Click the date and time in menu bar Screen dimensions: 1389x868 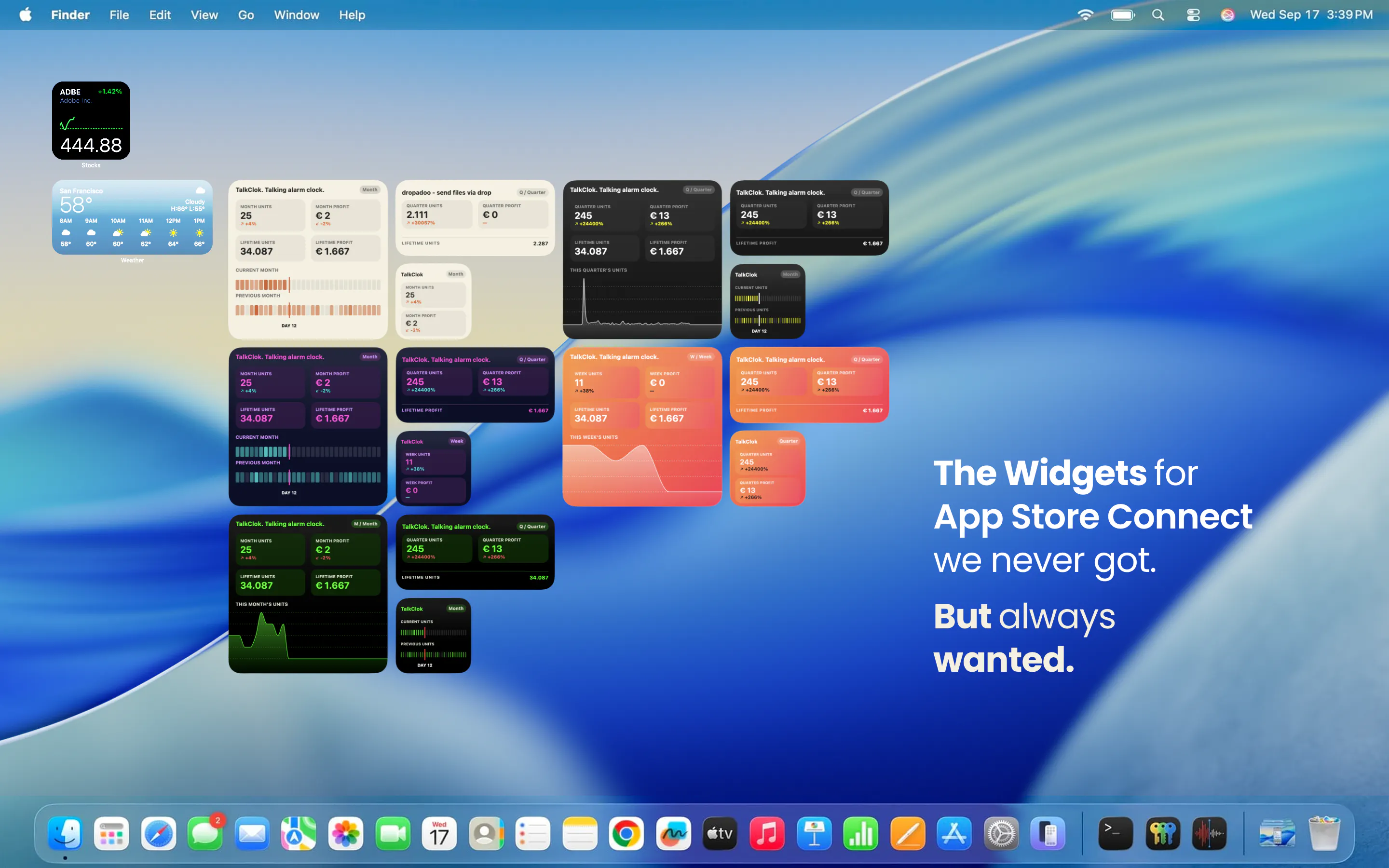(x=1311, y=15)
